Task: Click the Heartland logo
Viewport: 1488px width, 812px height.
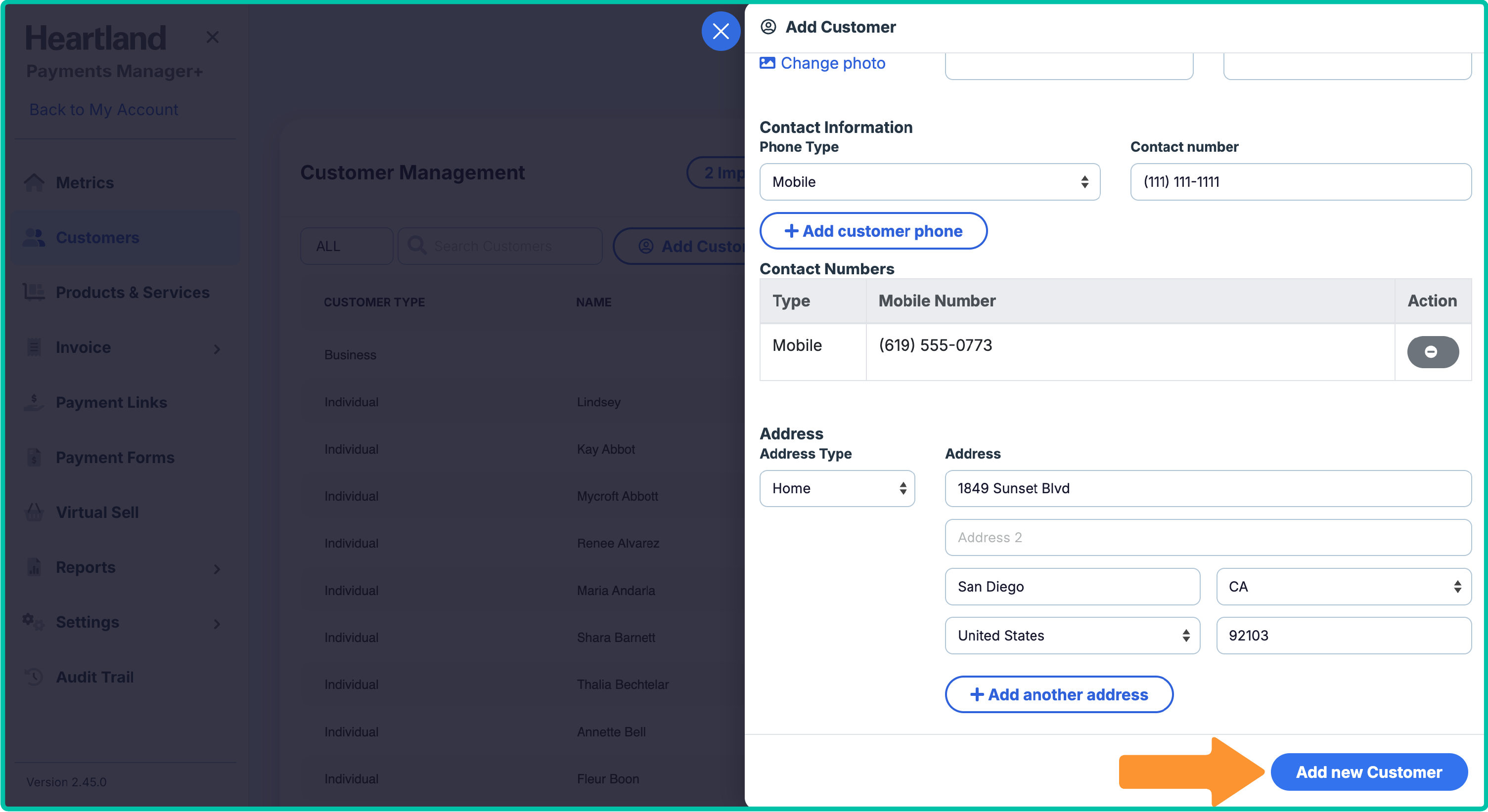Action: click(x=95, y=38)
